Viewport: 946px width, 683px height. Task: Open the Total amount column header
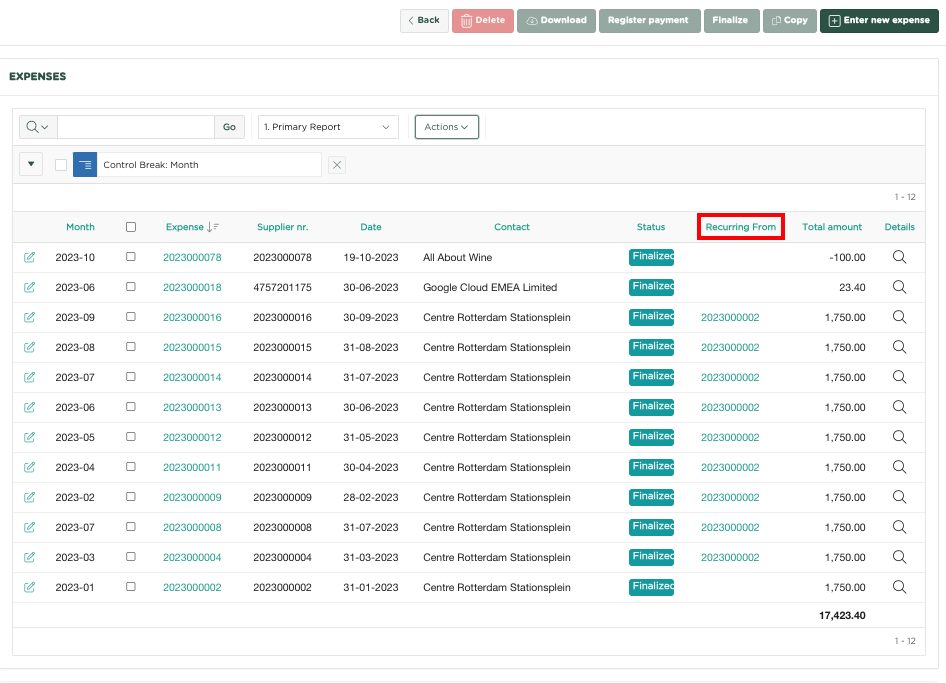(832, 227)
